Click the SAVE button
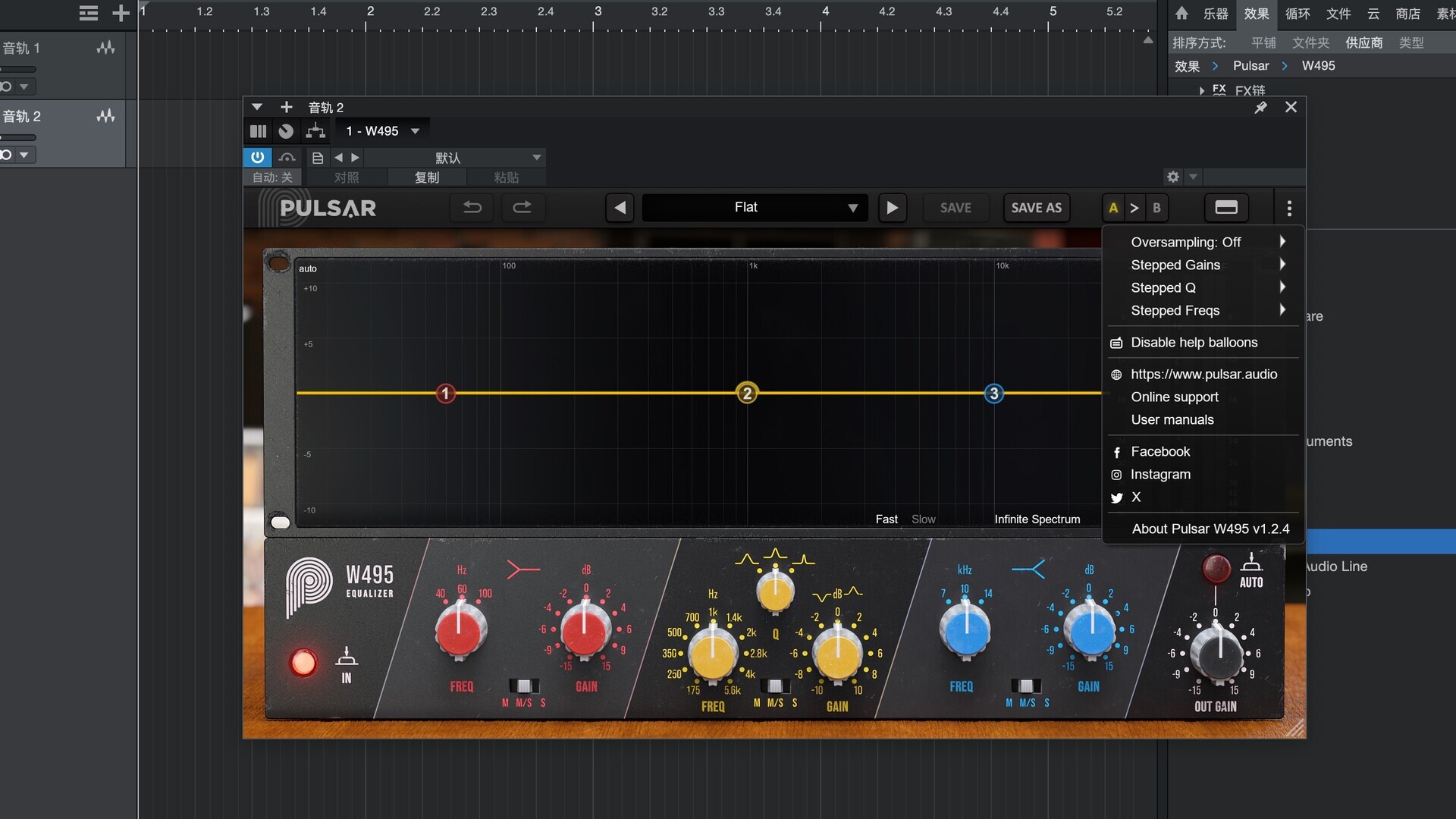Viewport: 1456px width, 819px height. (x=955, y=208)
